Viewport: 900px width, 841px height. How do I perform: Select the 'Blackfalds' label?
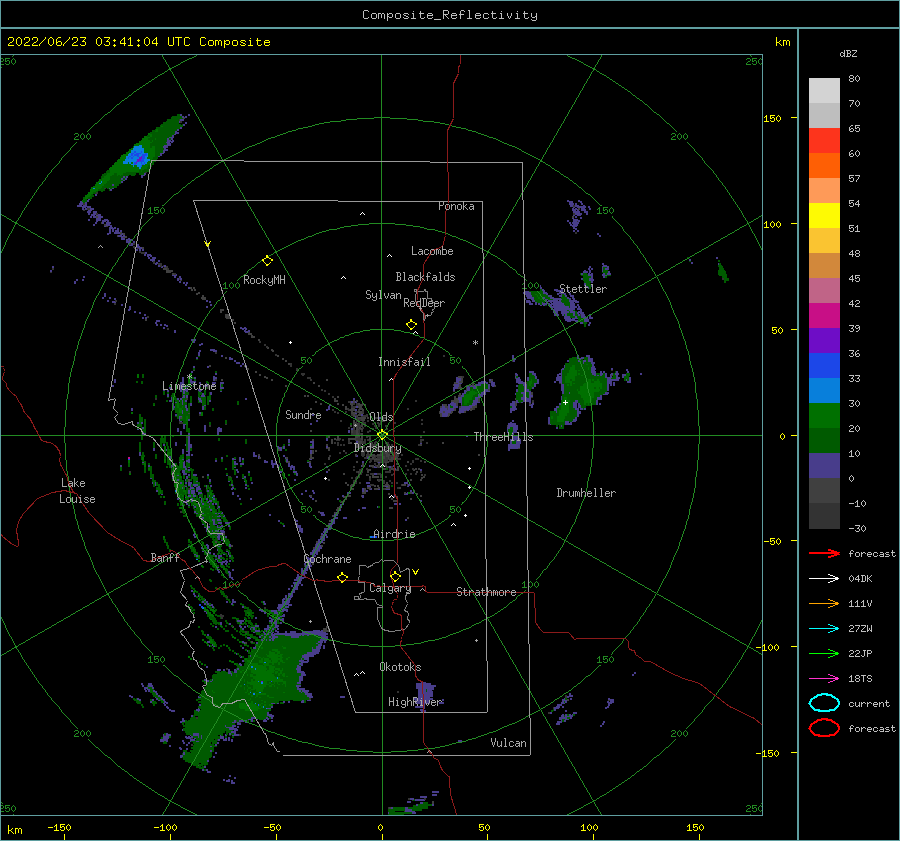(425, 277)
